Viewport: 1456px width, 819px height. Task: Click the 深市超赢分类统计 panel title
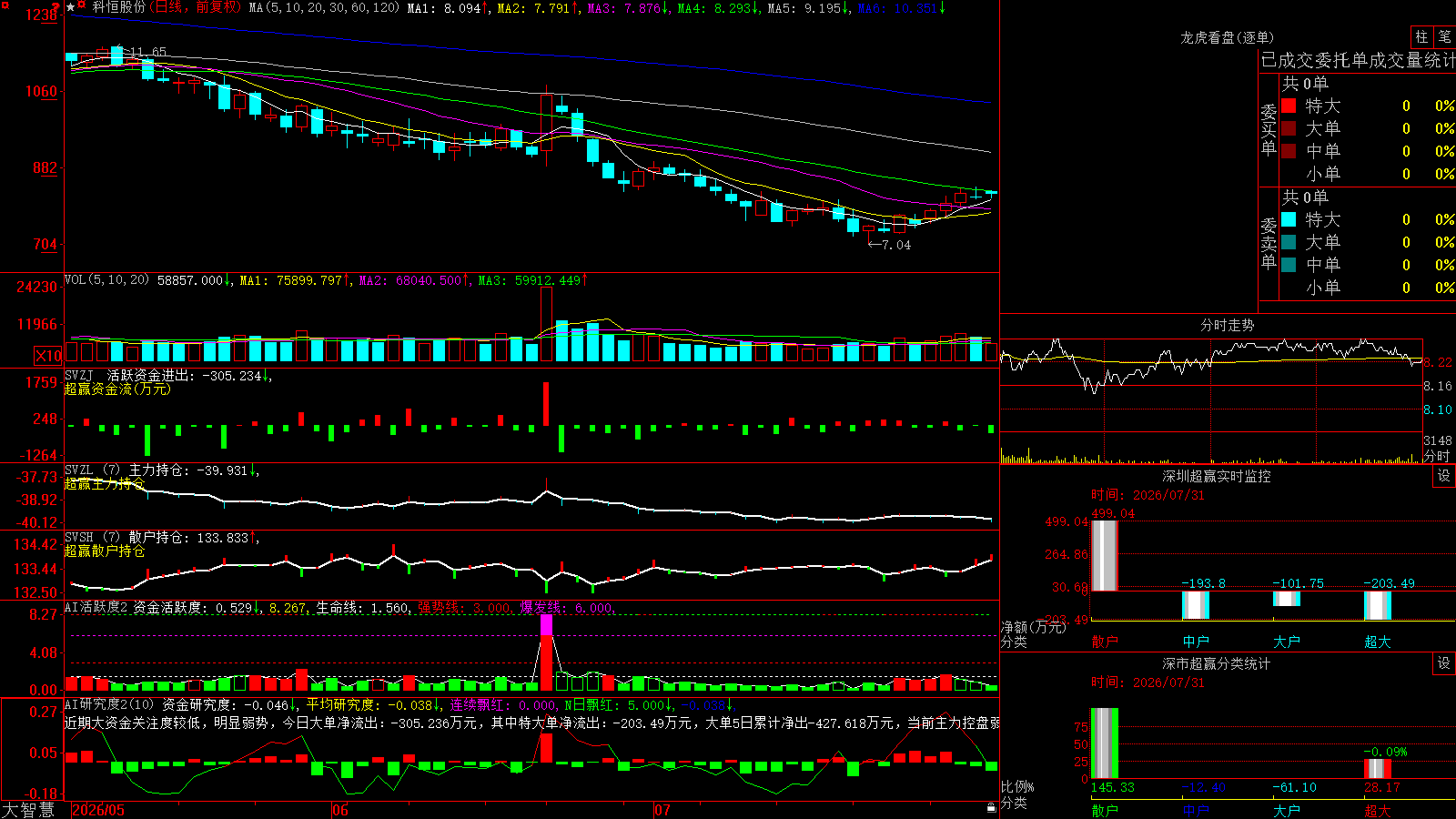[1217, 663]
